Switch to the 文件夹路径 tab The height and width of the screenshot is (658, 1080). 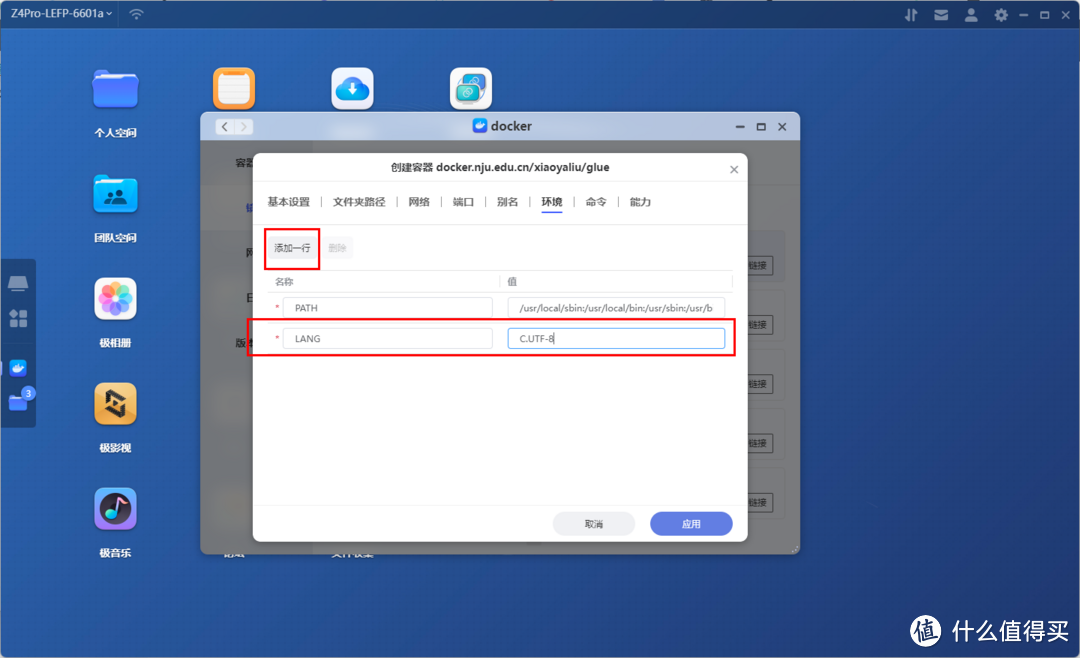[x=359, y=202]
